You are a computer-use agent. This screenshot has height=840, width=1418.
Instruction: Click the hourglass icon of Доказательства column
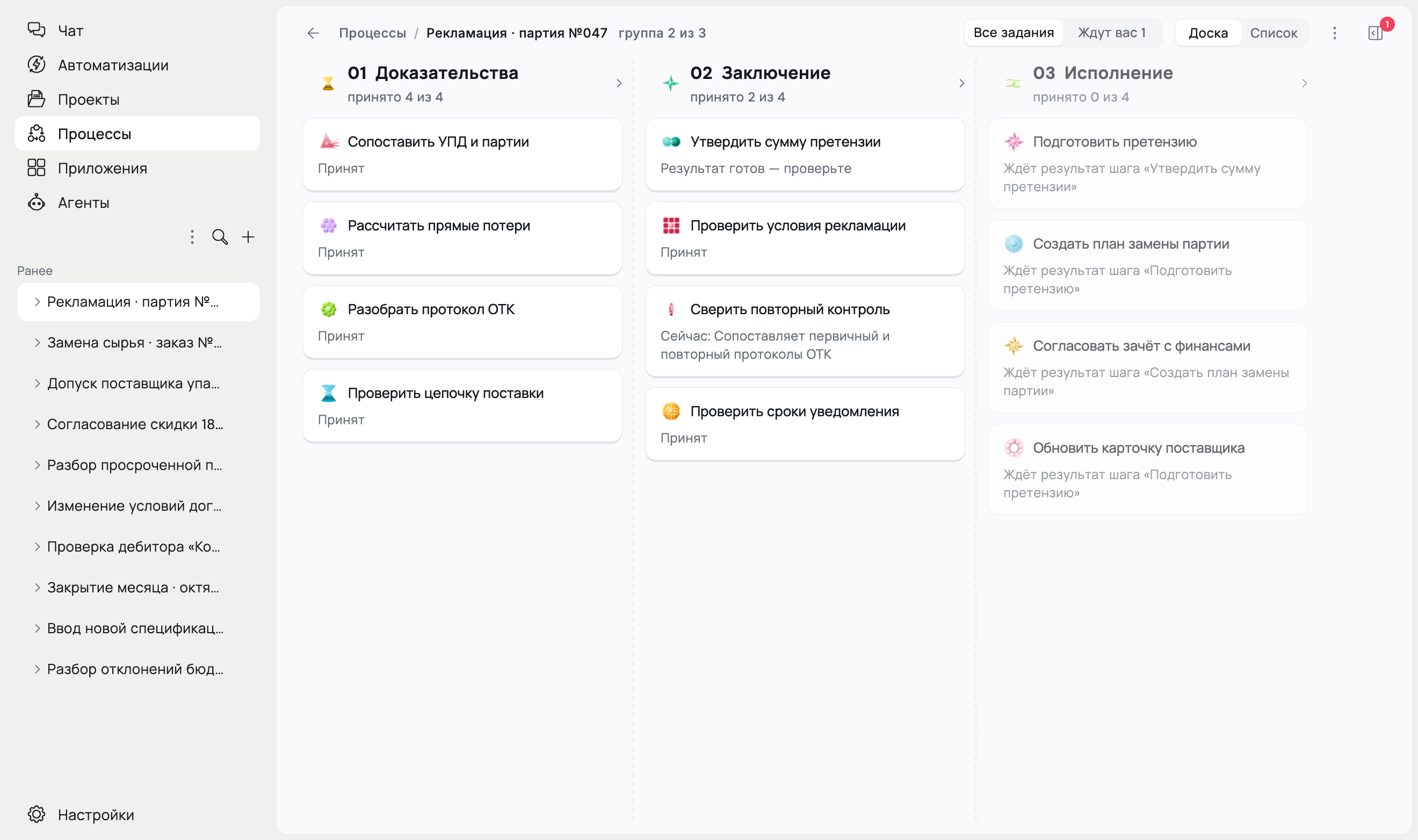point(328,83)
